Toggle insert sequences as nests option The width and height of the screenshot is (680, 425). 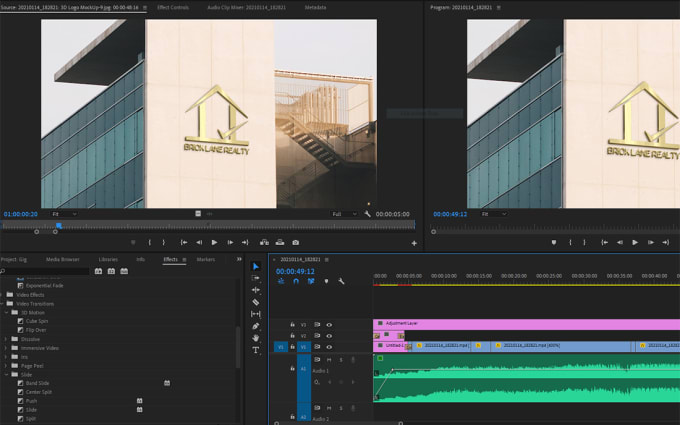281,281
